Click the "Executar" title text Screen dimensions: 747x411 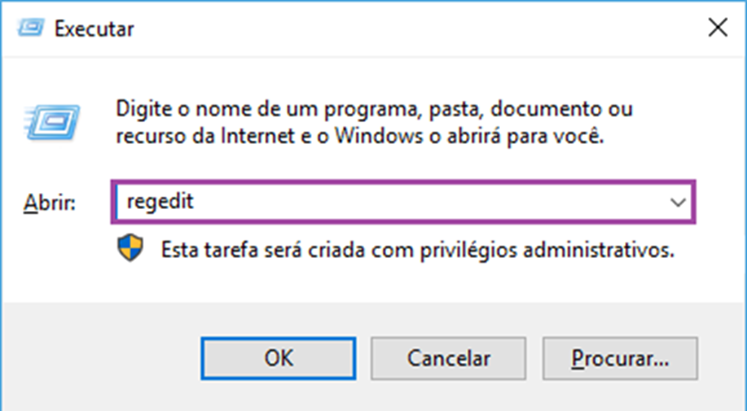coord(94,29)
